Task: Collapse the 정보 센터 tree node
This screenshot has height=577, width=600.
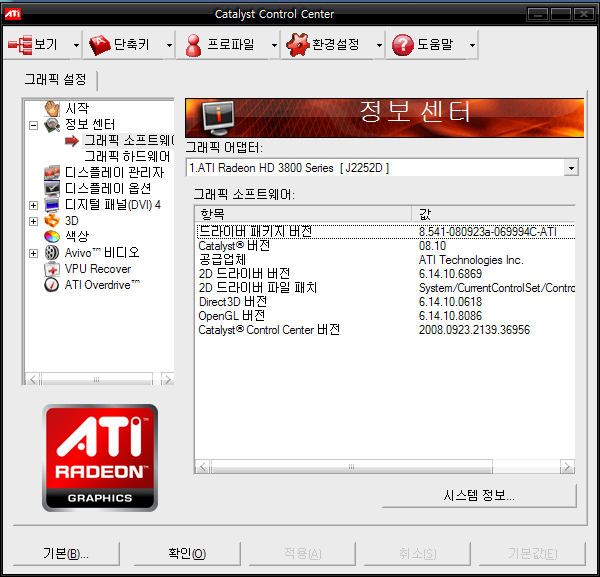Action: click(x=34, y=125)
